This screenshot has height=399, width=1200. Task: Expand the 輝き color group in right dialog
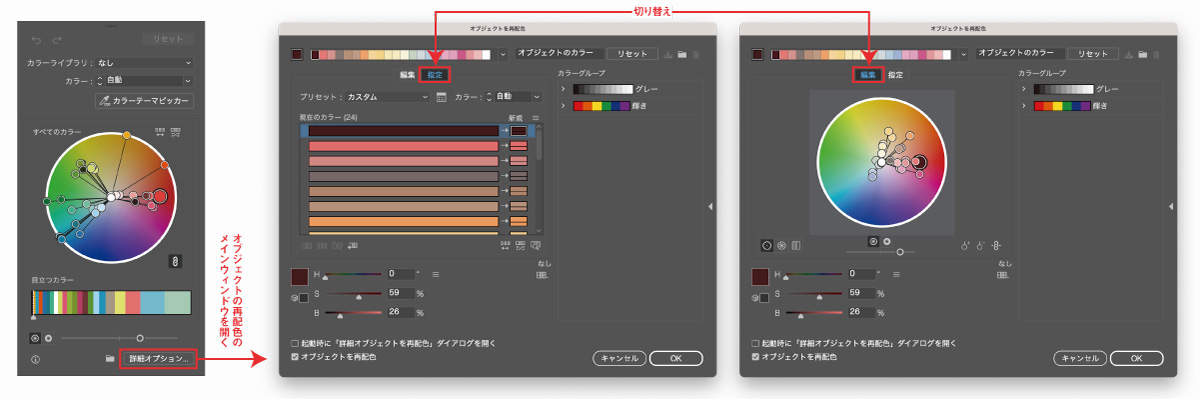point(1024,105)
